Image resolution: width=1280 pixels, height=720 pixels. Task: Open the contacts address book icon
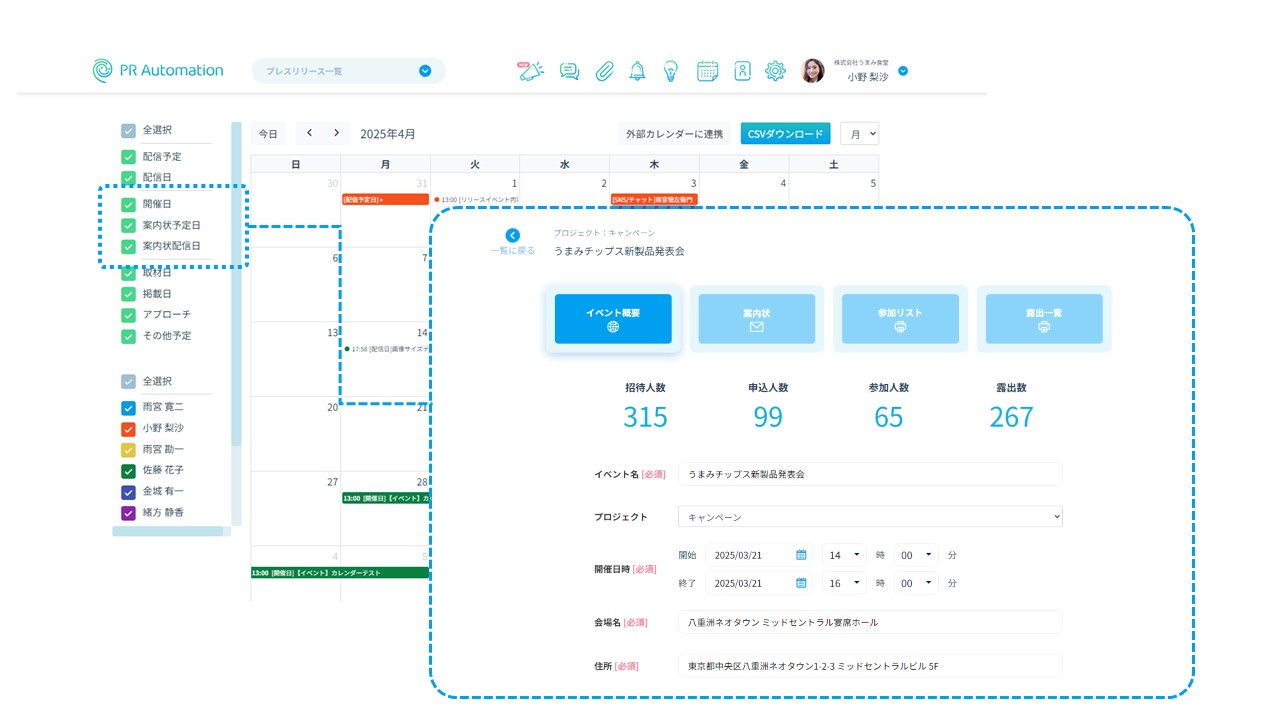click(742, 71)
